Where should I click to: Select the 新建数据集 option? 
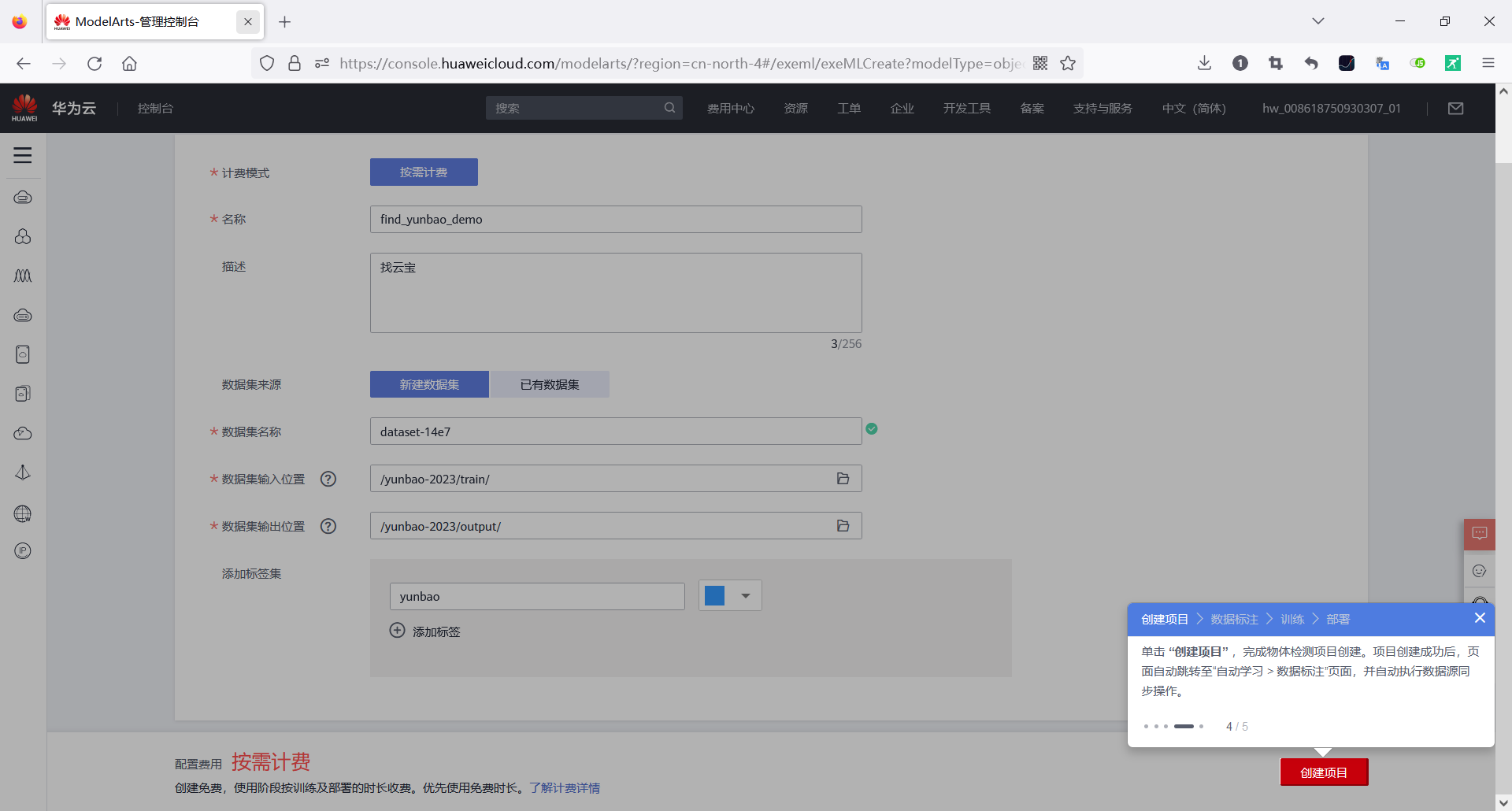click(x=429, y=384)
